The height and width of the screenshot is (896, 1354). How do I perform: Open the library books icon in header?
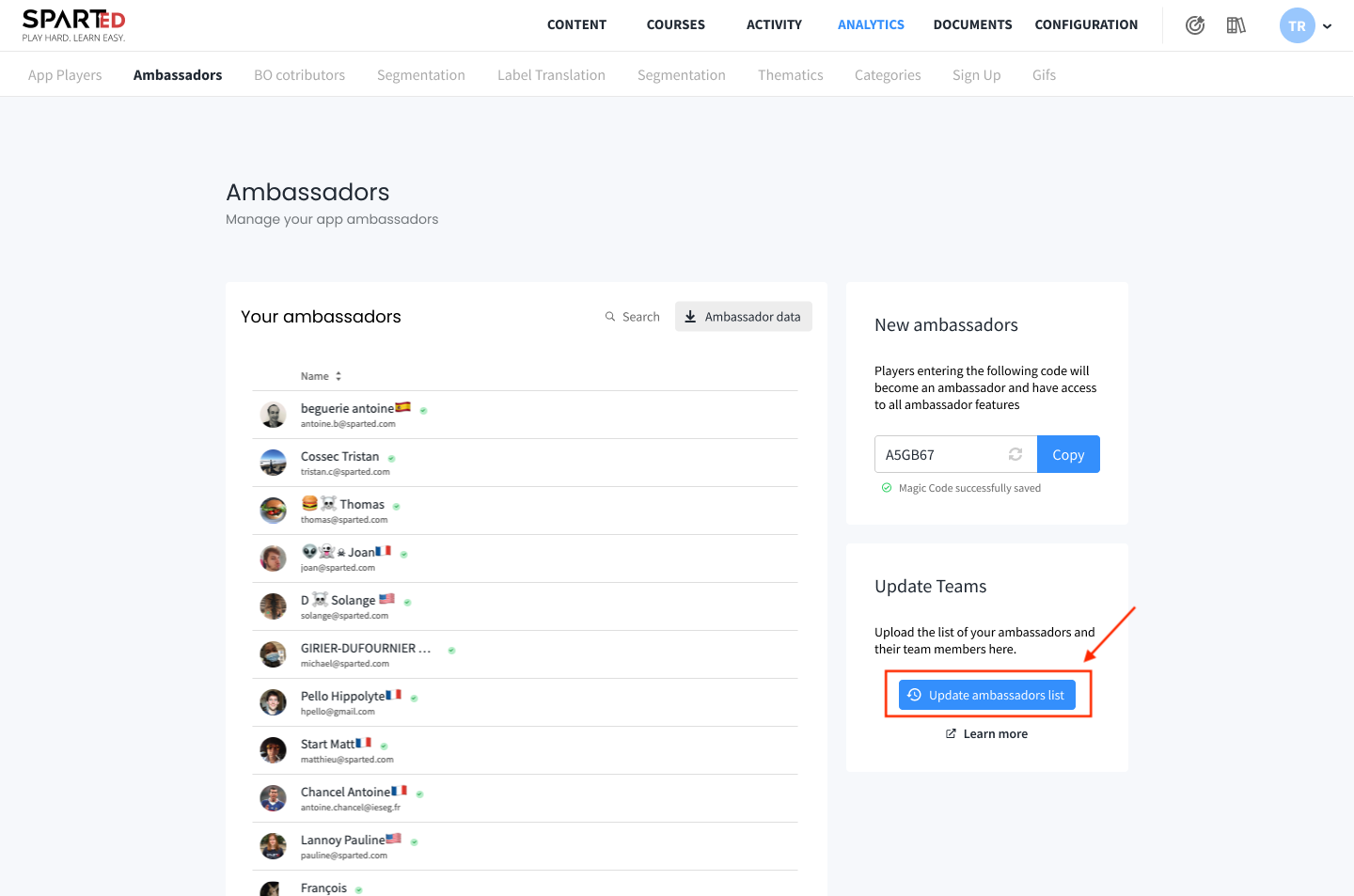pyautogui.click(x=1236, y=25)
